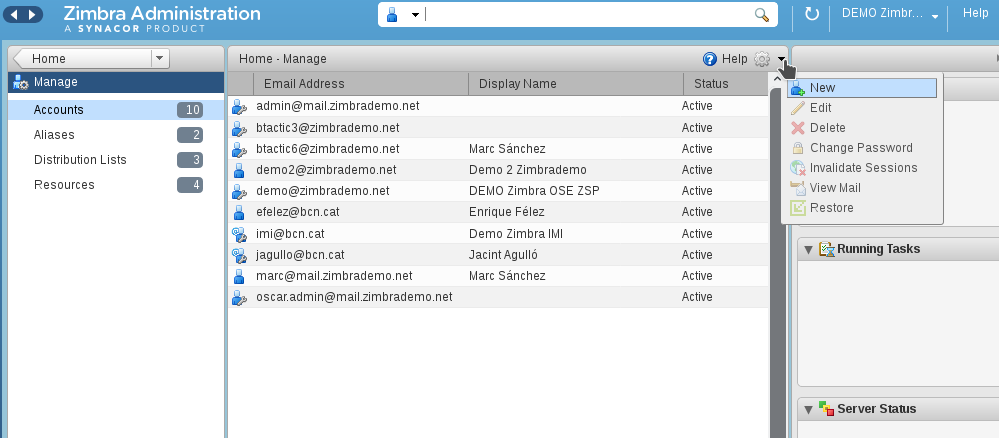Click the Aliases count badge 2
Image resolution: width=999 pixels, height=438 pixels.
pos(190,135)
